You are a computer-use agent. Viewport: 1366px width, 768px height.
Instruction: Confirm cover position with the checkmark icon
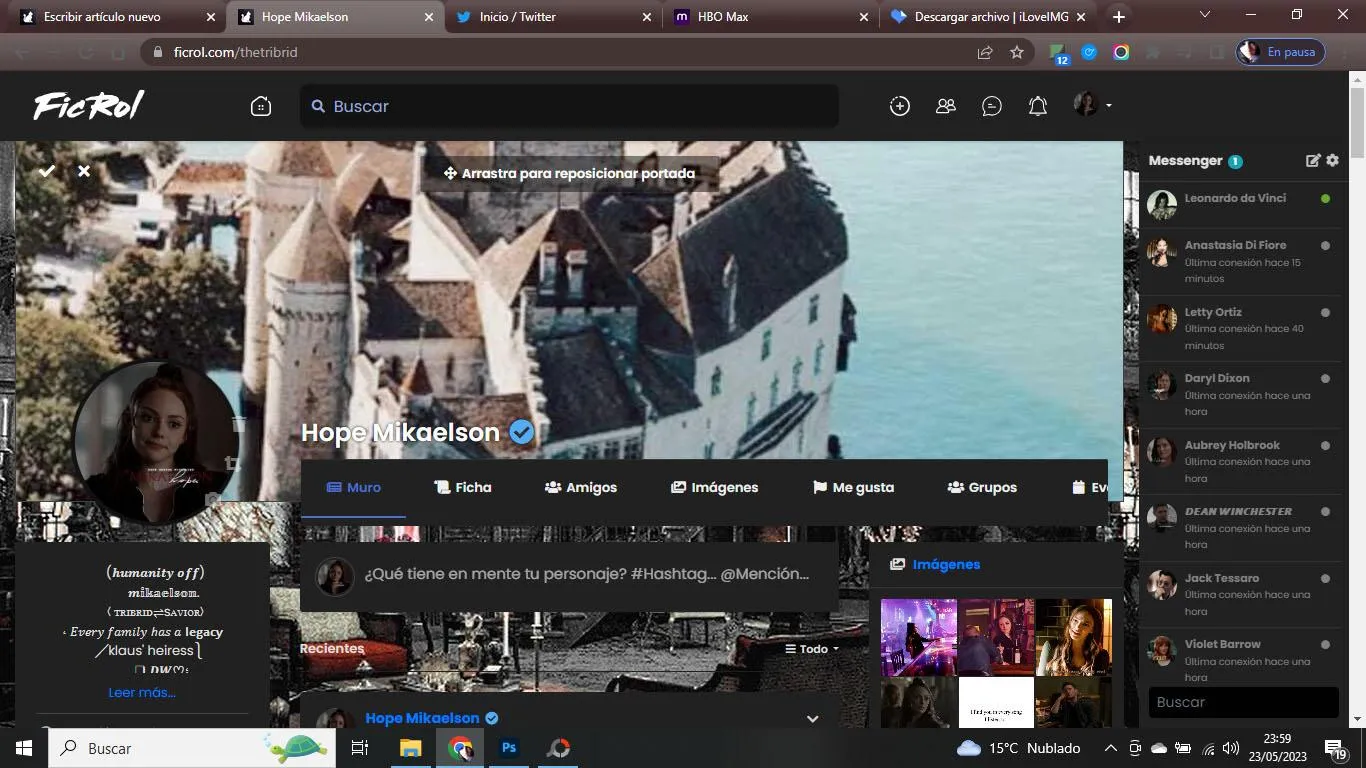47,171
